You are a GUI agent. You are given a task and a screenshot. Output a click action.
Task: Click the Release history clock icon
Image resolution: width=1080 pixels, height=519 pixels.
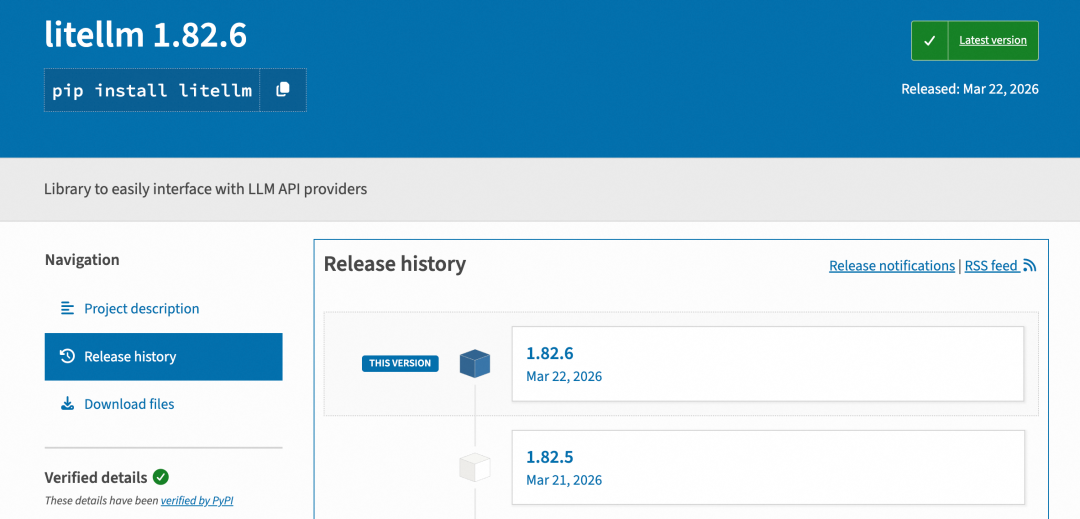pyautogui.click(x=67, y=356)
